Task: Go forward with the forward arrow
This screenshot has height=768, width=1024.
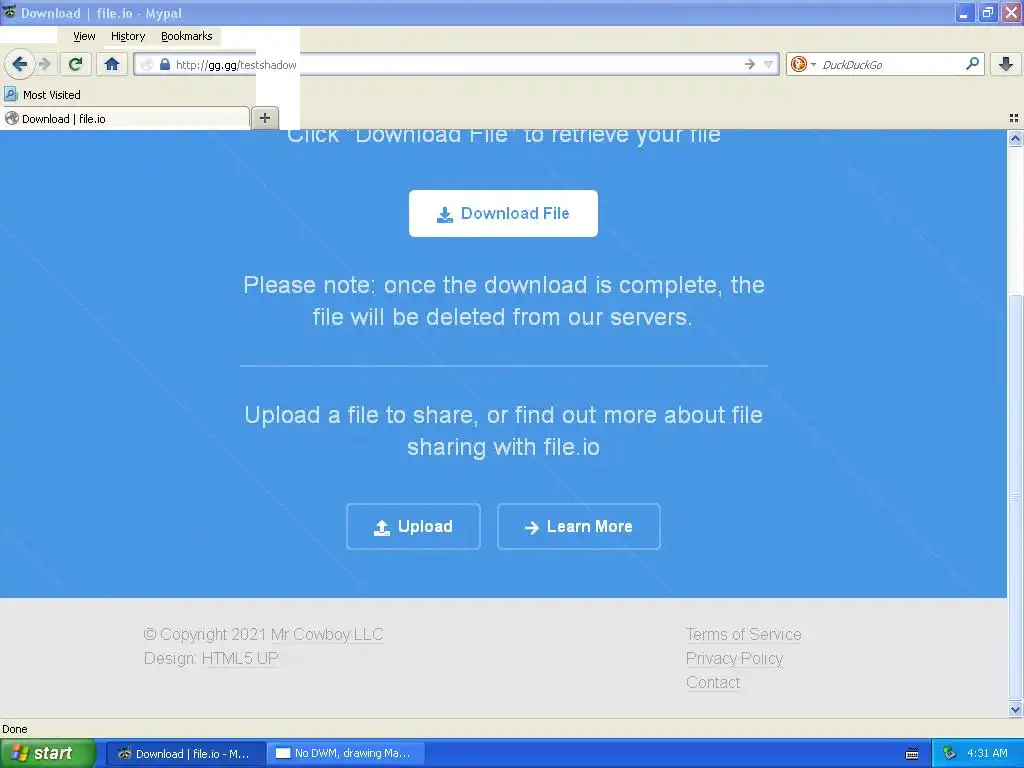Action: point(45,64)
